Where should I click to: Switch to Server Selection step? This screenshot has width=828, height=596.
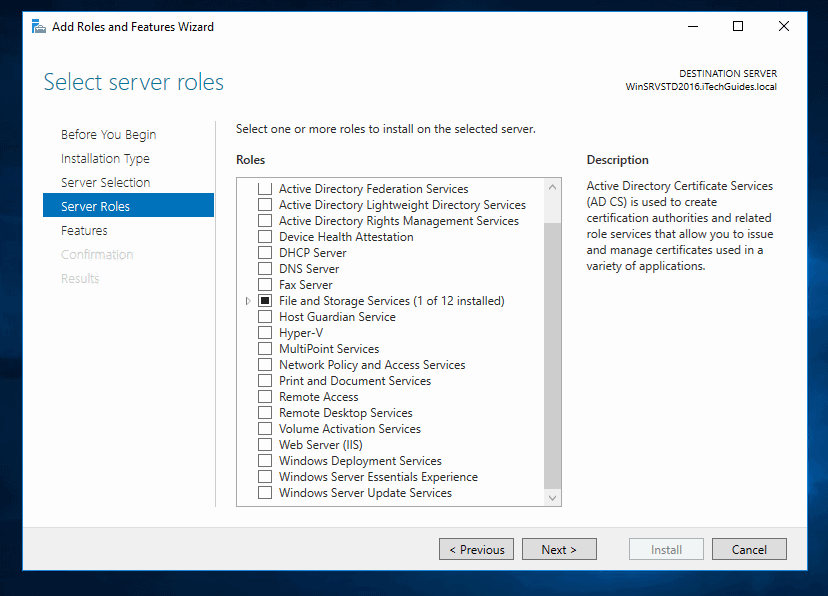tap(105, 183)
